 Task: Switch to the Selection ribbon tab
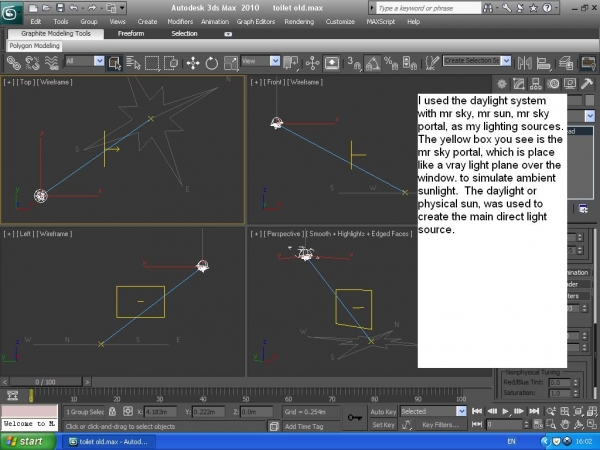point(184,34)
